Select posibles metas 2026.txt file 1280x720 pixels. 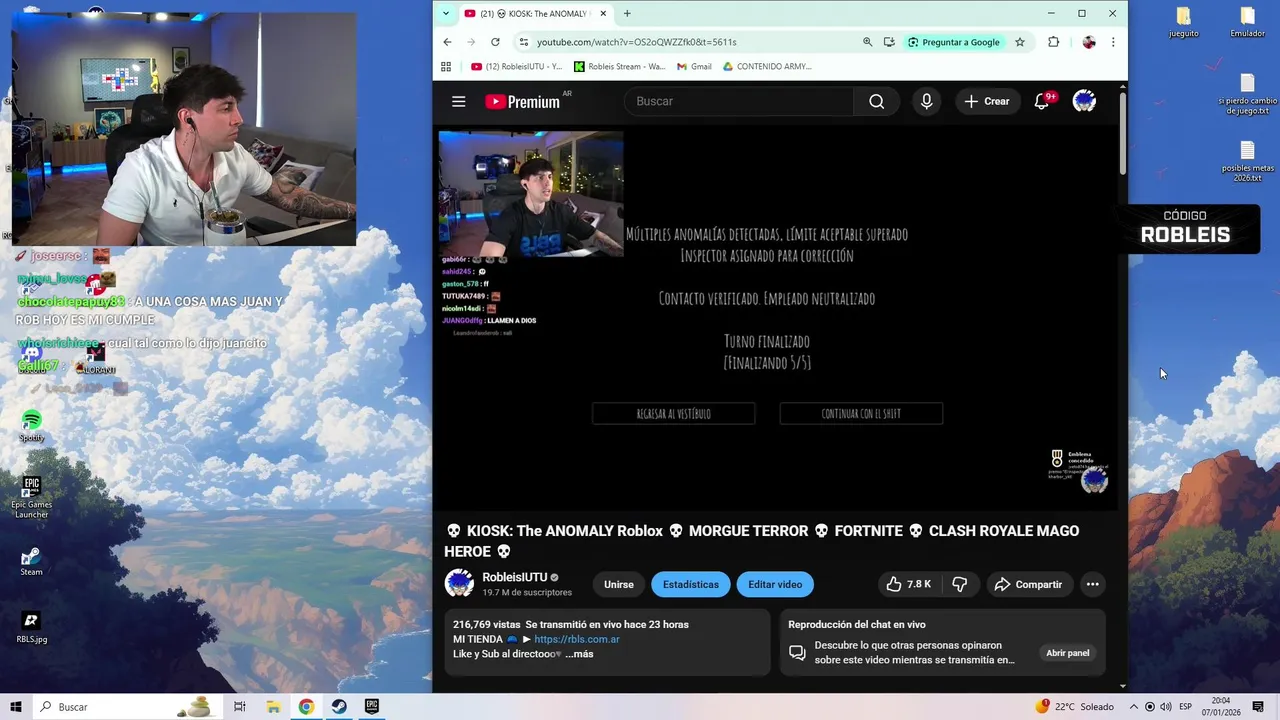coord(1247,161)
